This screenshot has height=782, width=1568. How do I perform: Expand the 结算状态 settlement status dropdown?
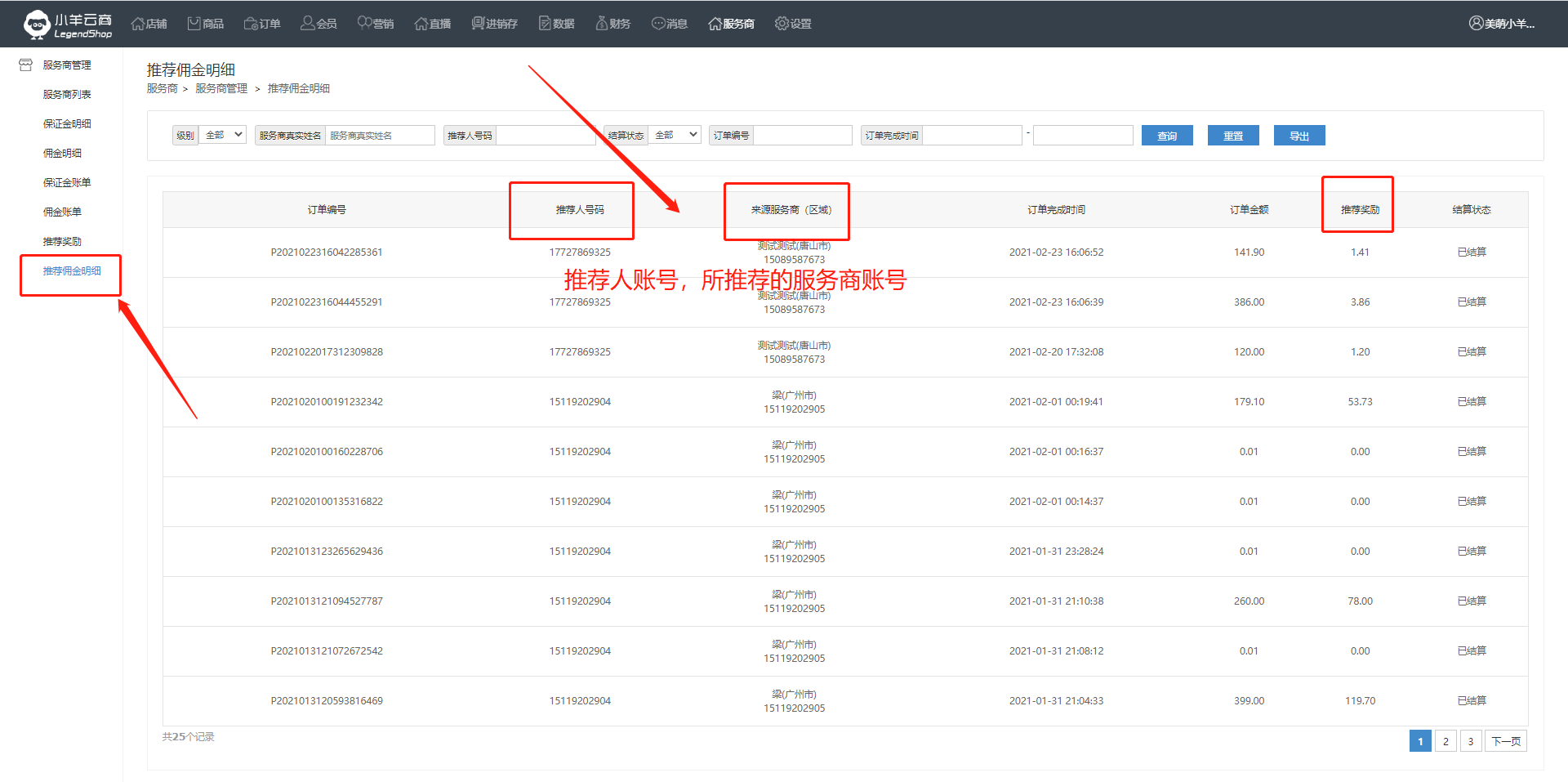[x=675, y=135]
